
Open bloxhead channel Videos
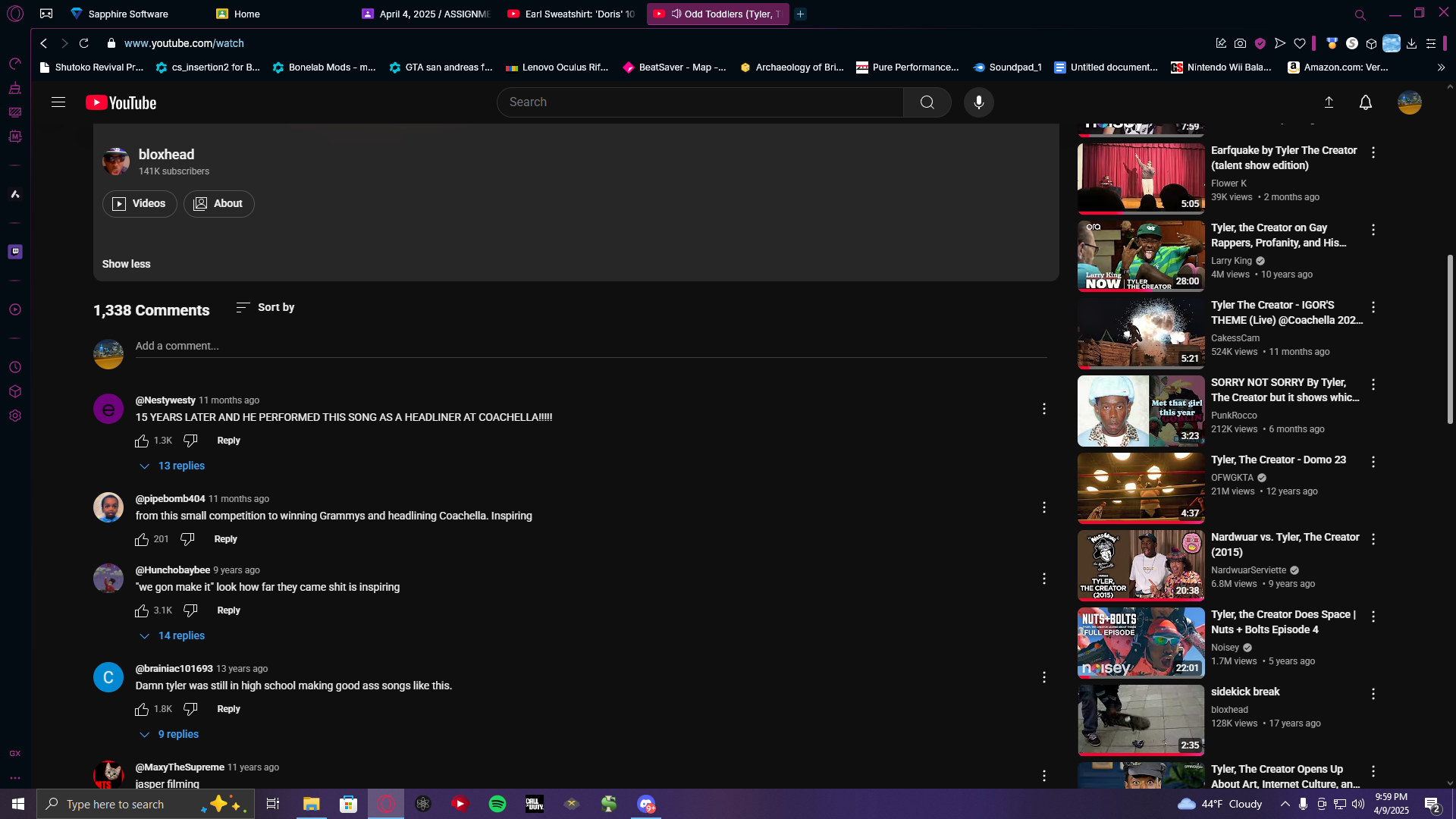tap(140, 203)
